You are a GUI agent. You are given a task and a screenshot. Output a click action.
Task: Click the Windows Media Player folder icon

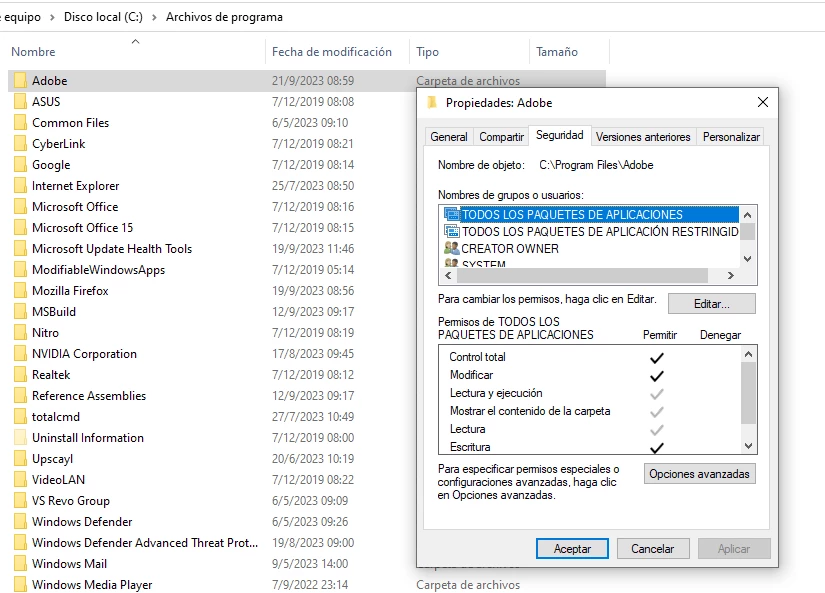20,585
